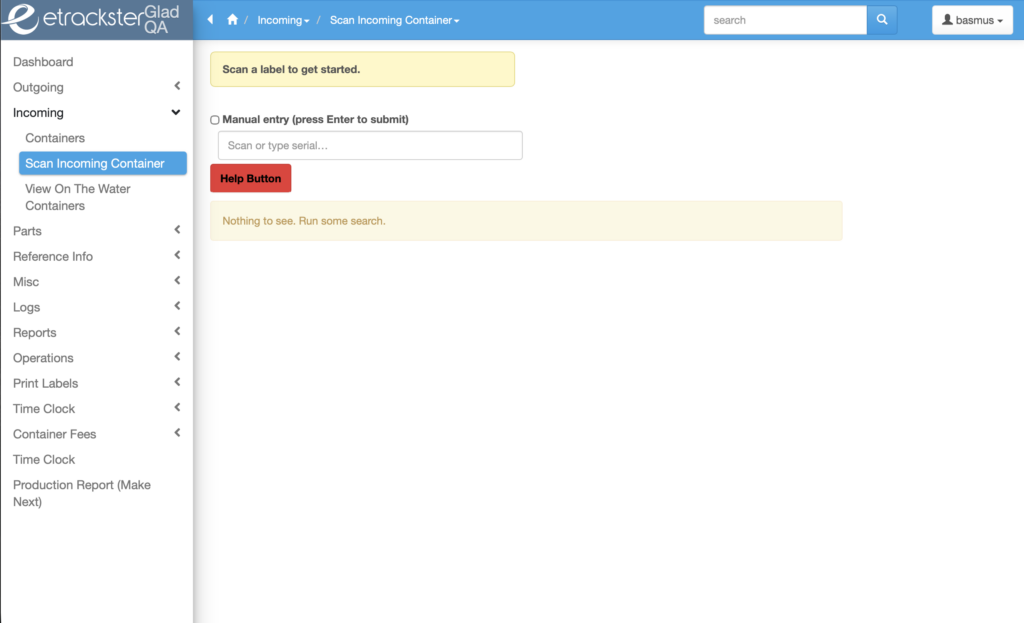Open the Dashboard page
Image resolution: width=1024 pixels, height=623 pixels.
pos(43,62)
